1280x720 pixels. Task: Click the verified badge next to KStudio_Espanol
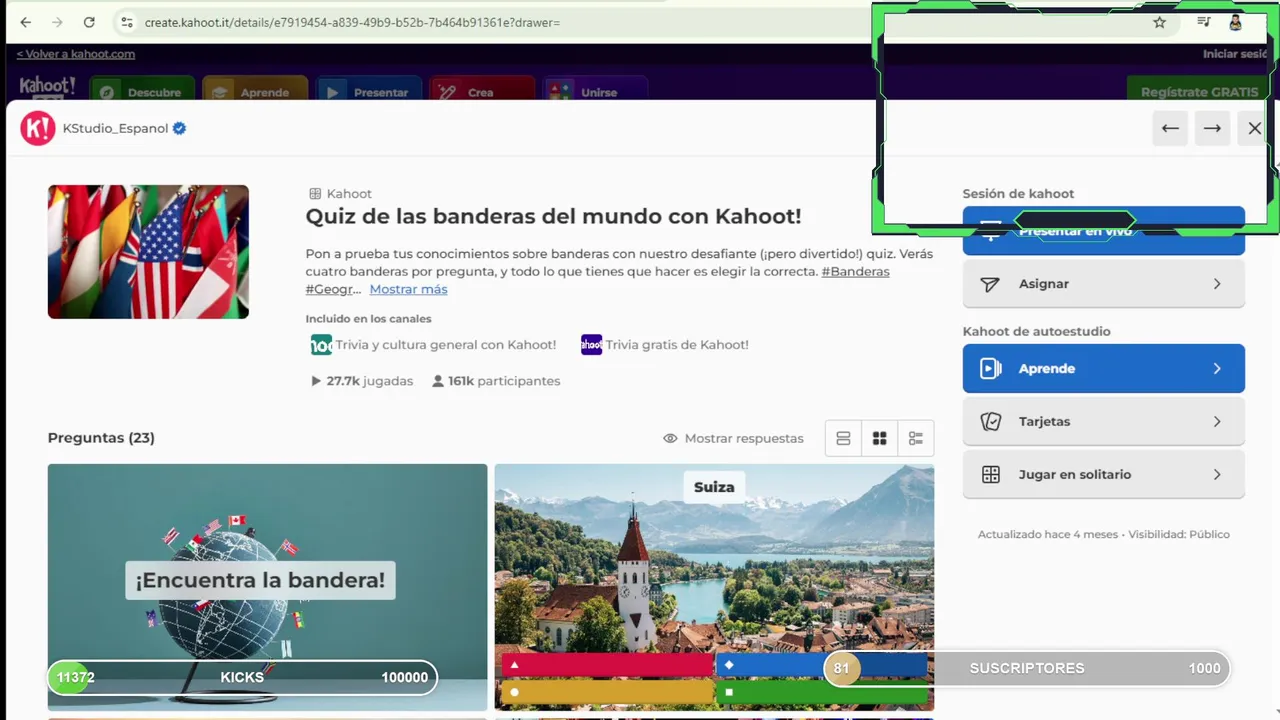(180, 128)
